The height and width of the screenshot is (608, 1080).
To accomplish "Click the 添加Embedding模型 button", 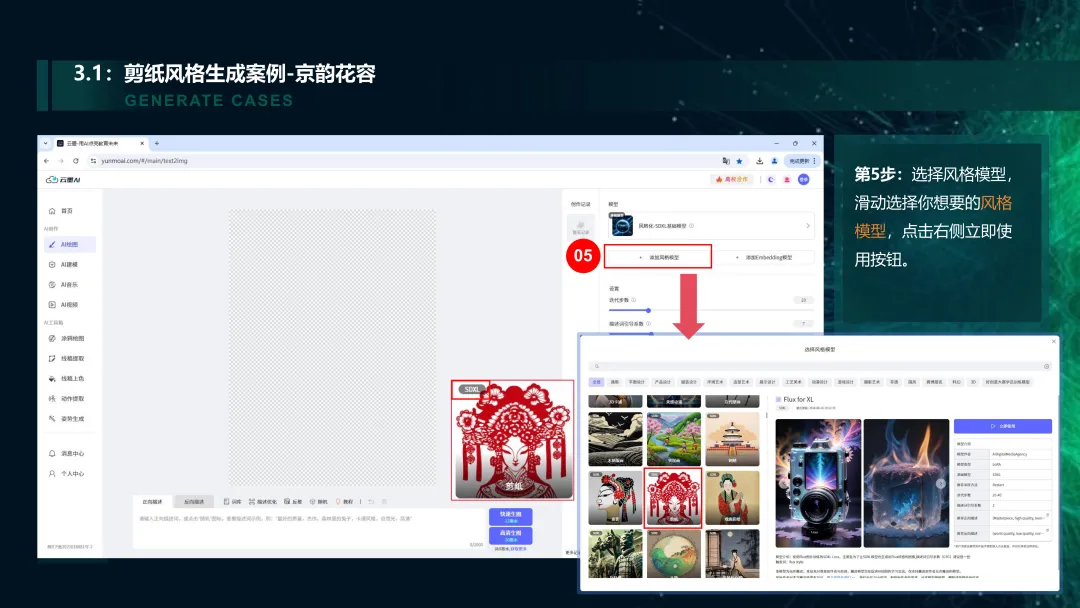I will (x=765, y=258).
